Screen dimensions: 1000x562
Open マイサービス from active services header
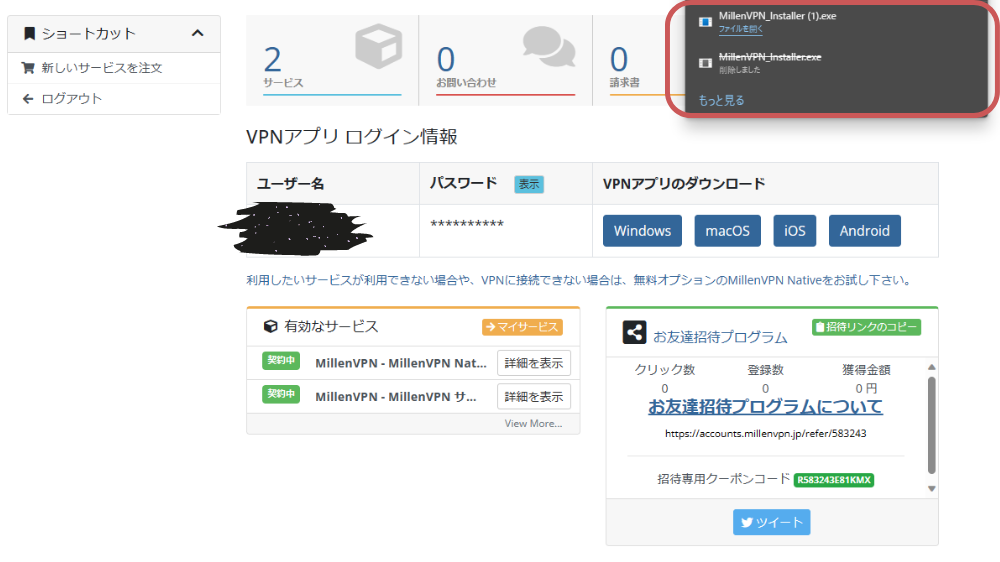click(x=522, y=327)
